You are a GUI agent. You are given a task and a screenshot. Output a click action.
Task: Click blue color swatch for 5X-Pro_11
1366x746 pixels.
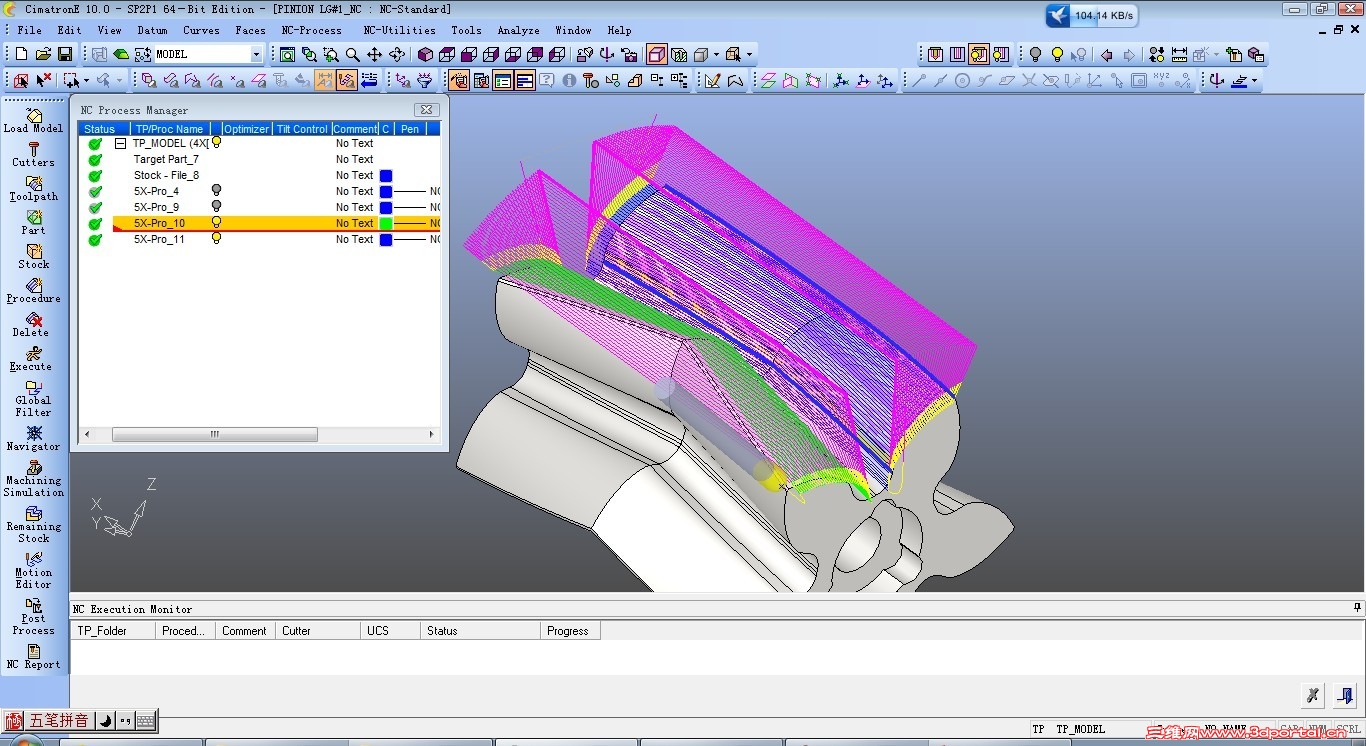point(386,239)
